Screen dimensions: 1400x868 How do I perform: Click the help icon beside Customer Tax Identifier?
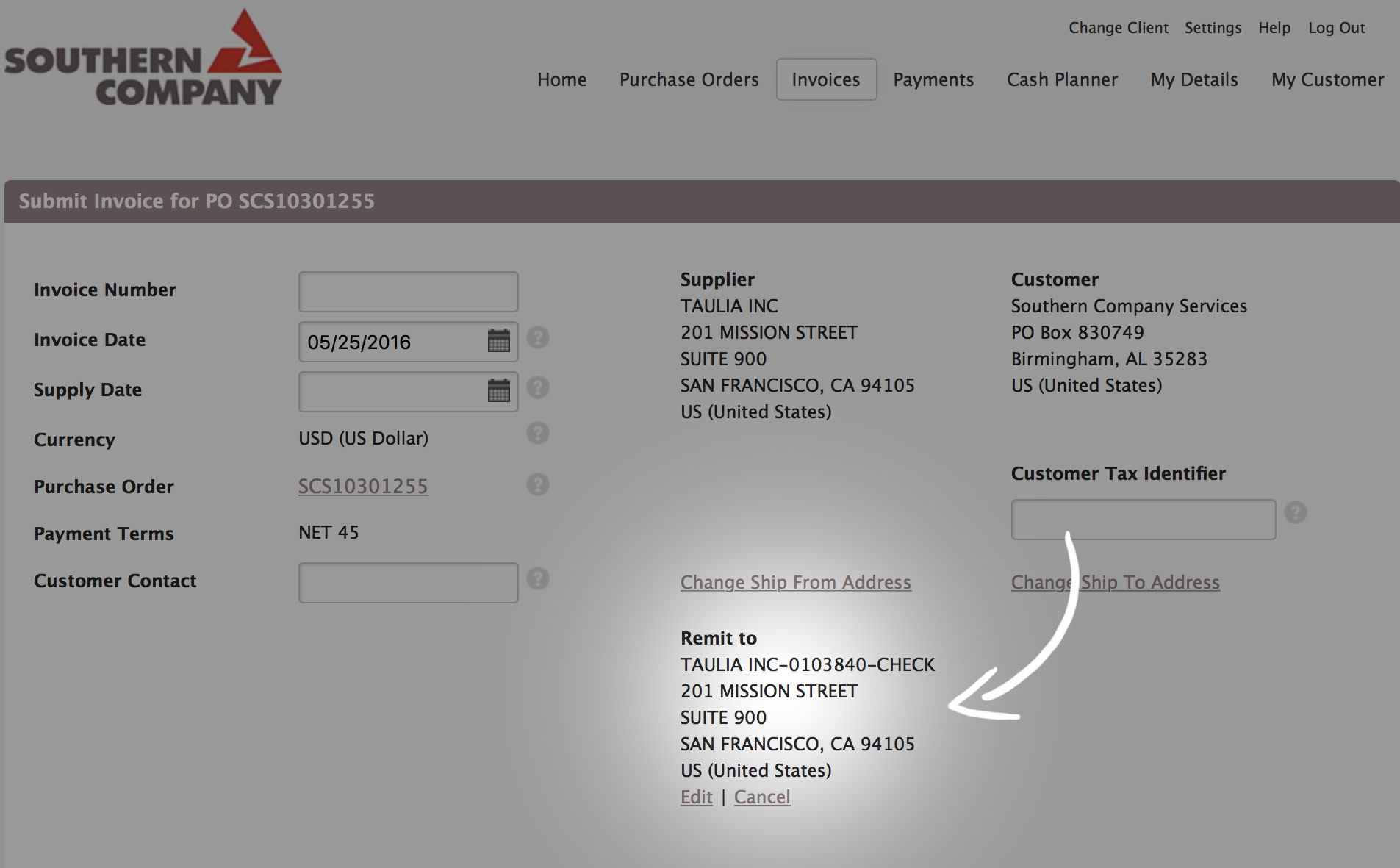pyautogui.click(x=1296, y=512)
